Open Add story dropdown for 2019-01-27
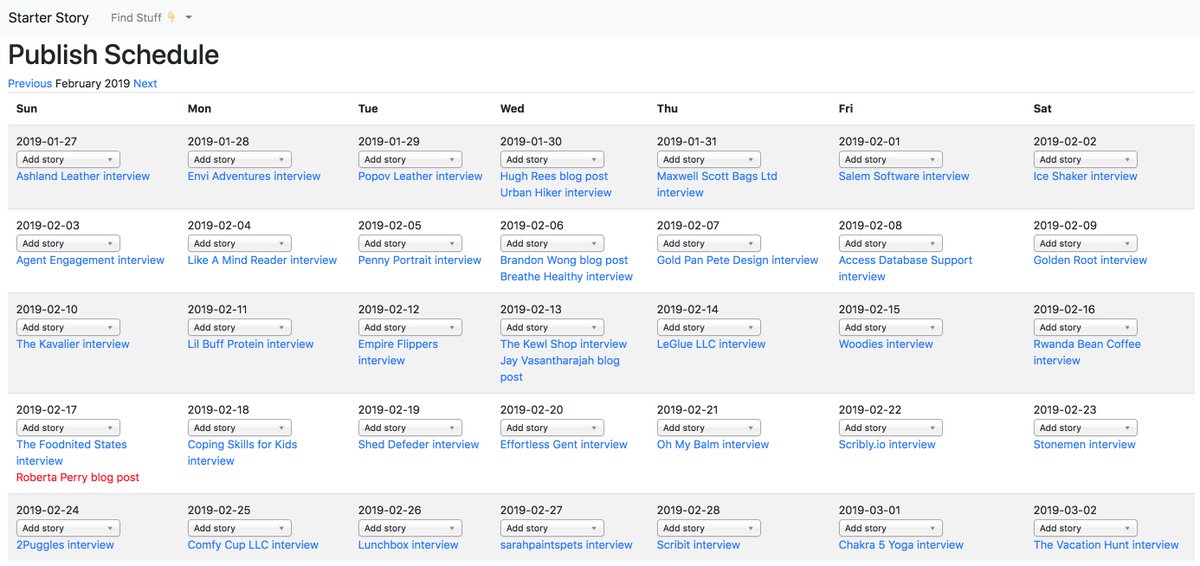 [68, 159]
